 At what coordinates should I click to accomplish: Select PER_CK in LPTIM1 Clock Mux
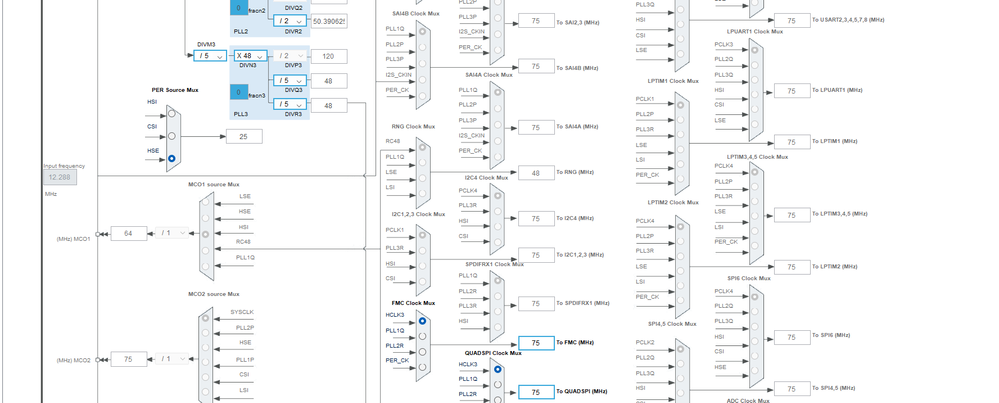(x=682, y=180)
